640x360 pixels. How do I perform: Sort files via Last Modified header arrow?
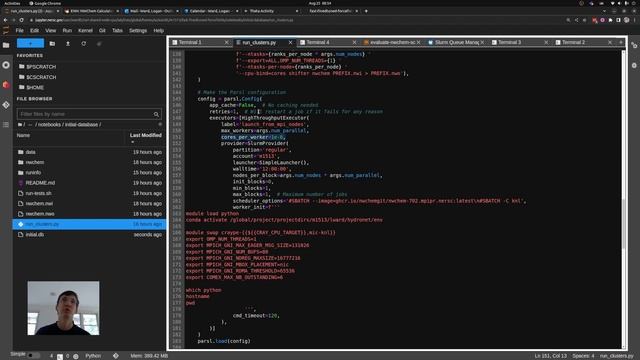pos(133,142)
